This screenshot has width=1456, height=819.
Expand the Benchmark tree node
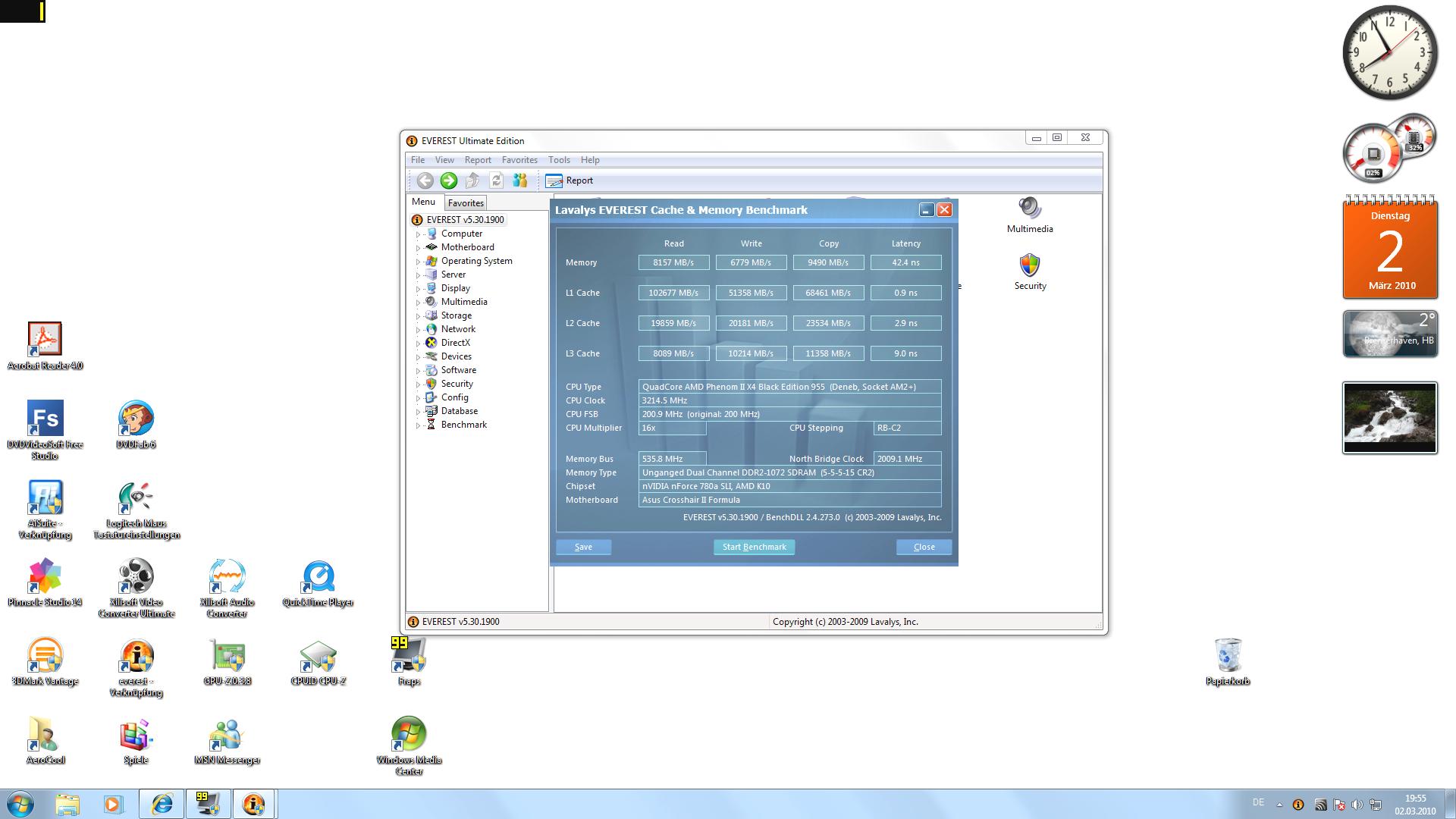click(x=418, y=425)
